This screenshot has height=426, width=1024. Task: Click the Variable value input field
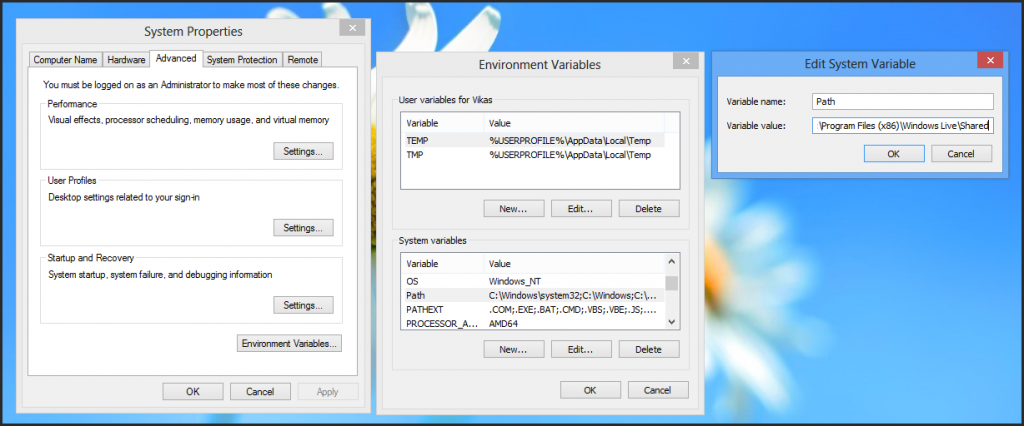tap(902, 126)
